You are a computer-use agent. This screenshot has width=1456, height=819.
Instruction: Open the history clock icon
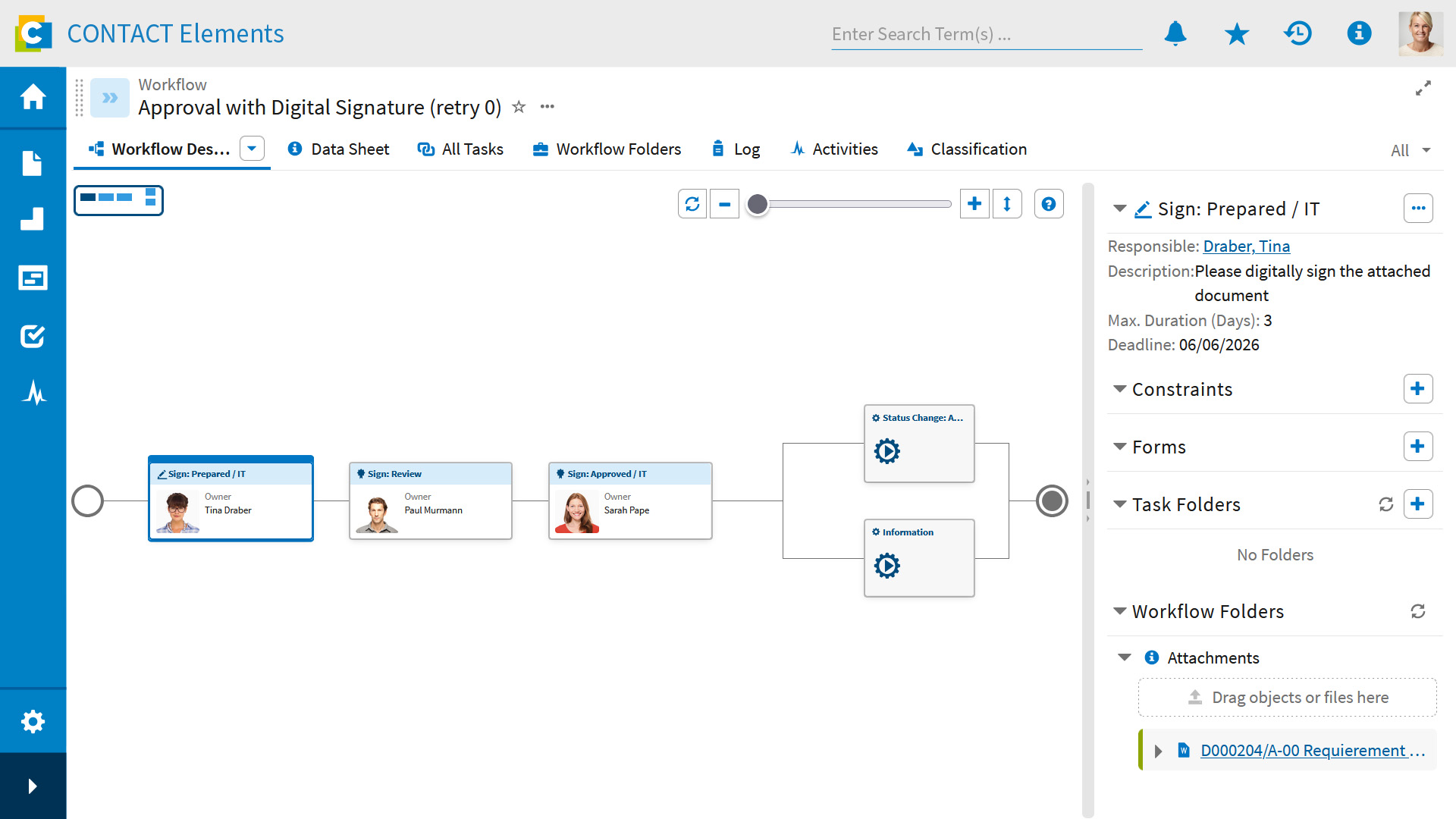pyautogui.click(x=1298, y=33)
